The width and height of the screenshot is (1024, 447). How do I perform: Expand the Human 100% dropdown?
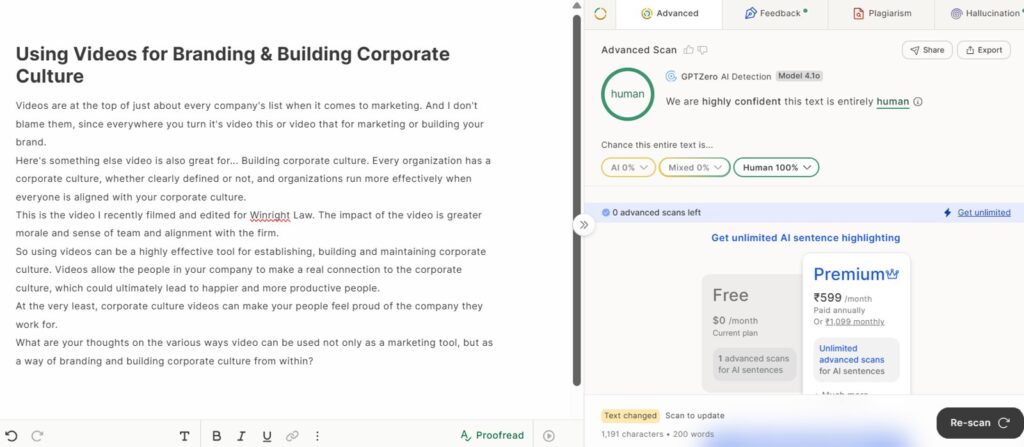point(776,167)
